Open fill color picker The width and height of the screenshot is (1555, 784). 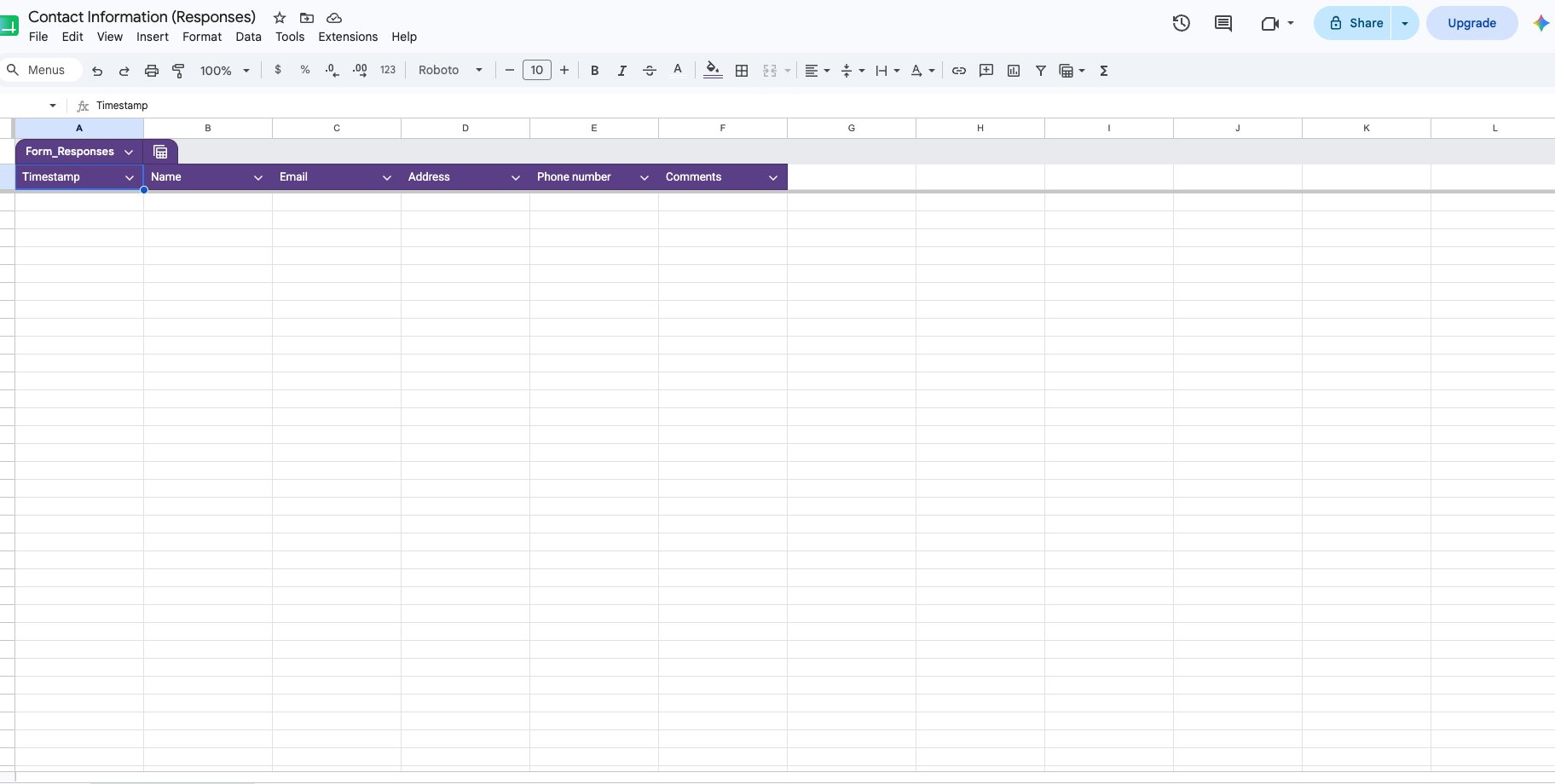pyautogui.click(x=714, y=70)
